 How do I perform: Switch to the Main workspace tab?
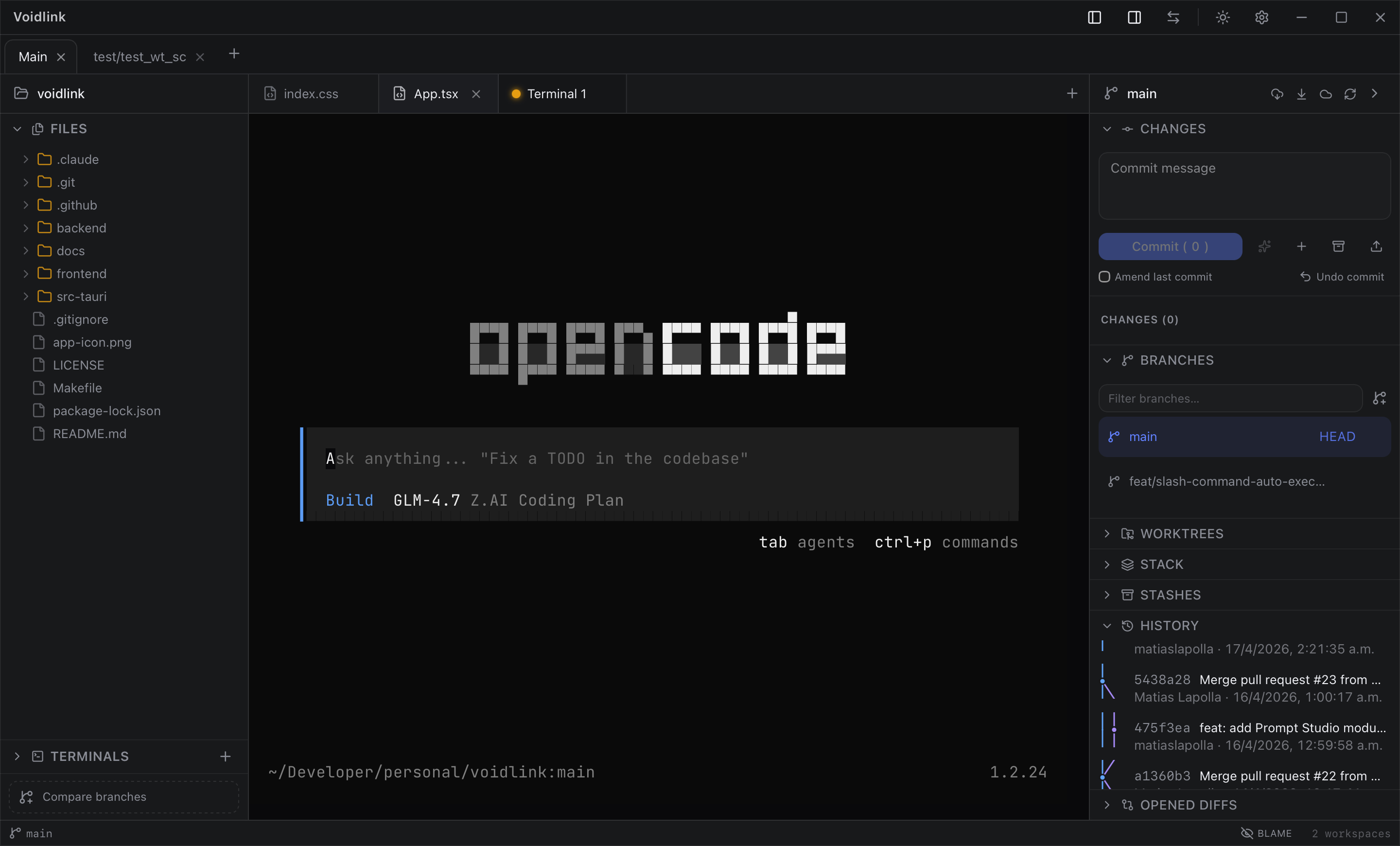(33, 57)
